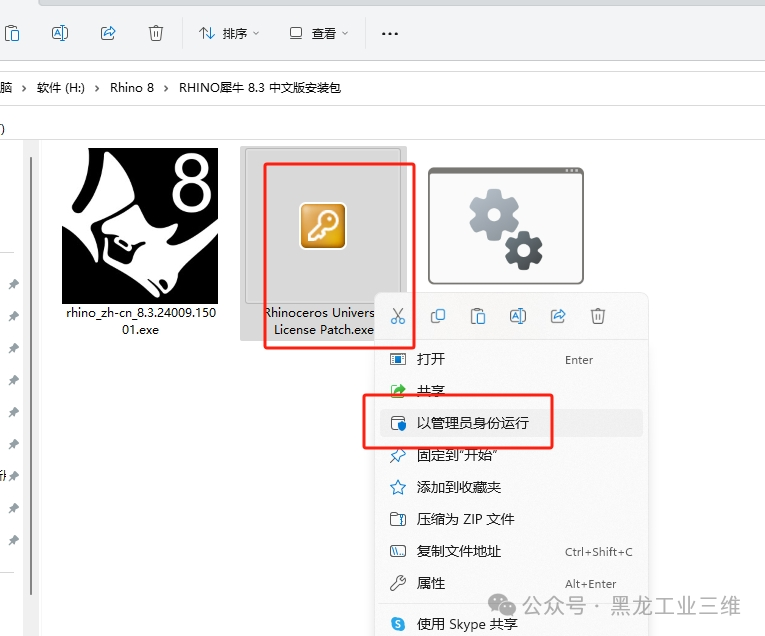The image size is (765, 636).
Task: Select rhino_zh-cn_8.3.24009.15001.exe file name
Action: [x=141, y=321]
